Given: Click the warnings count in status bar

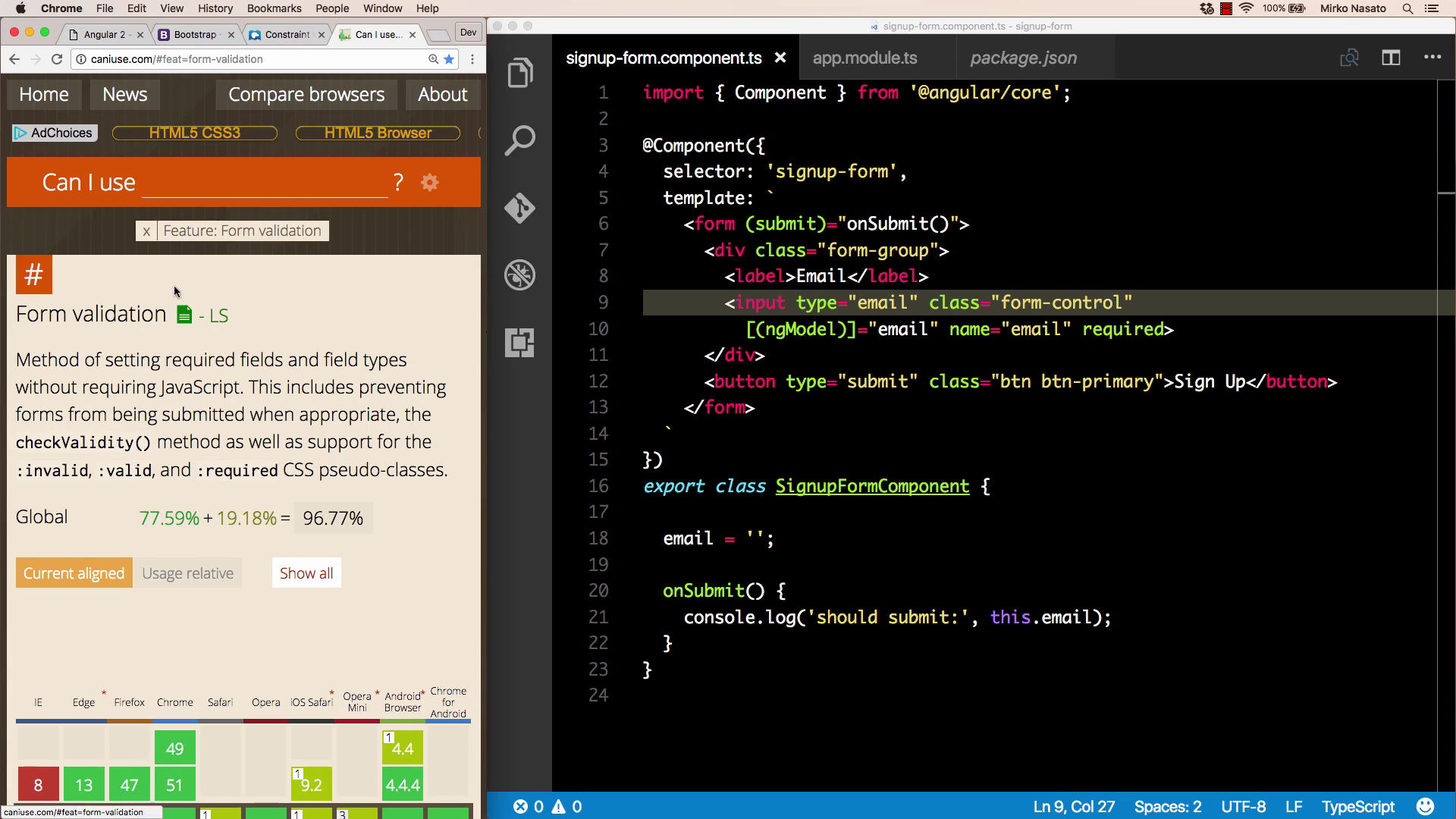Looking at the screenshot, I should tap(566, 806).
